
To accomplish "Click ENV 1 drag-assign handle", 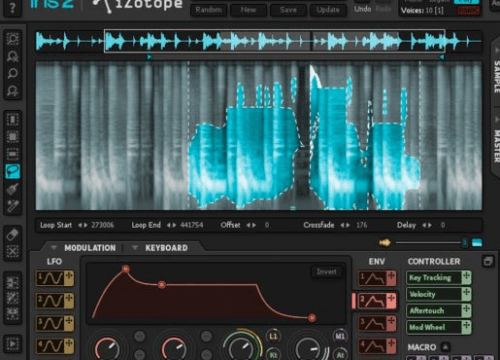I will (x=391, y=278).
